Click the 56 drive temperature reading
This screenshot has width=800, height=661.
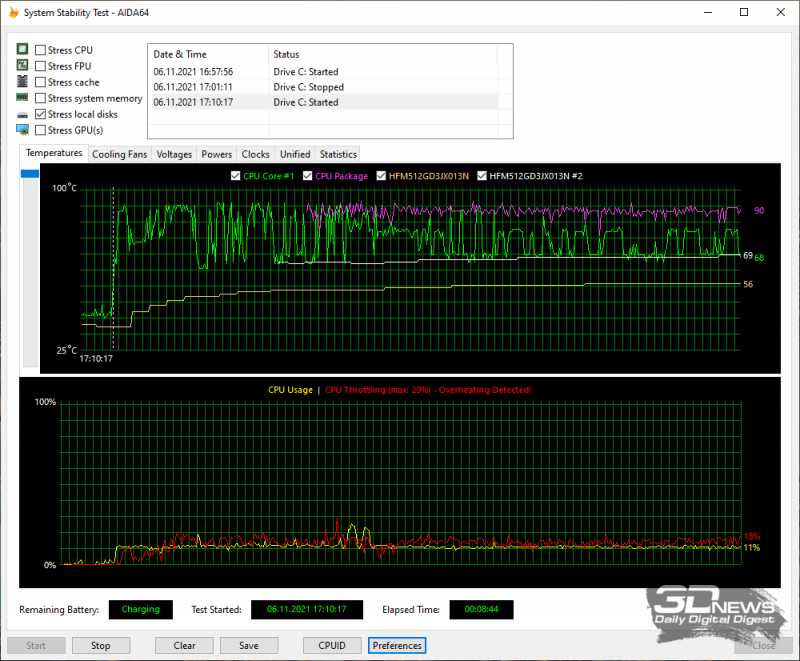tap(748, 284)
